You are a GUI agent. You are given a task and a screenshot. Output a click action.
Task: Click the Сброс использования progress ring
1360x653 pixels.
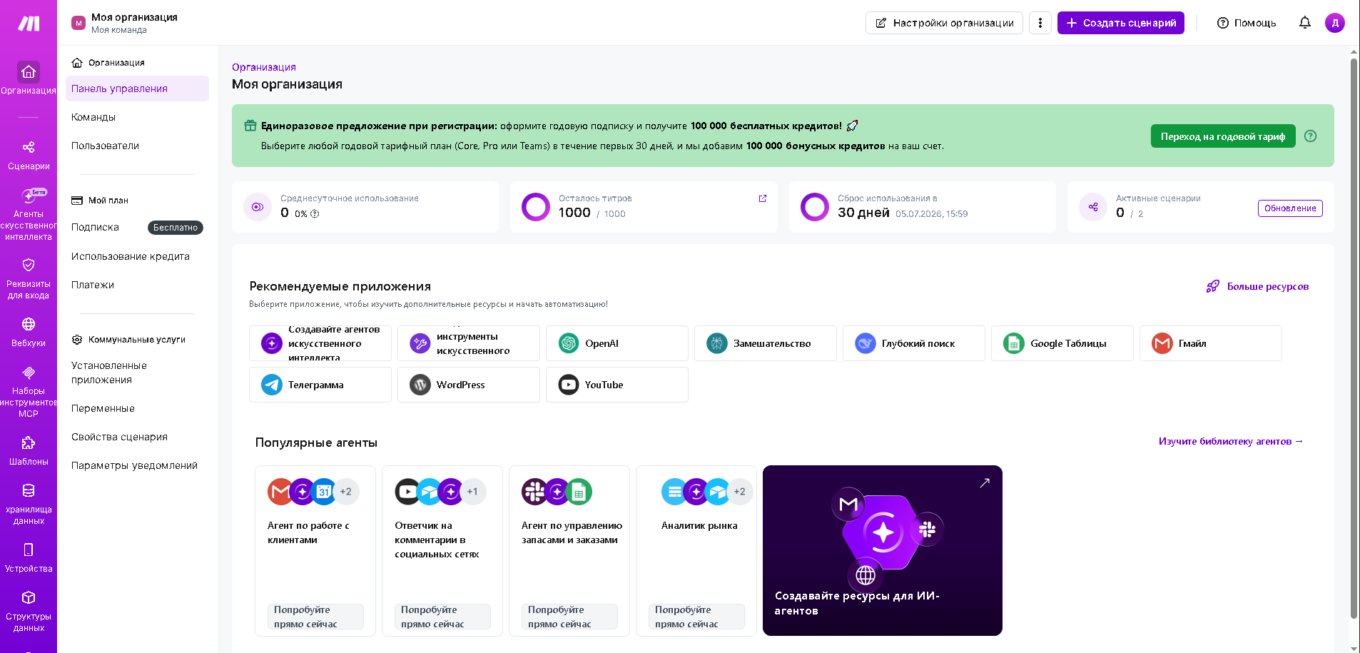pyautogui.click(x=815, y=207)
